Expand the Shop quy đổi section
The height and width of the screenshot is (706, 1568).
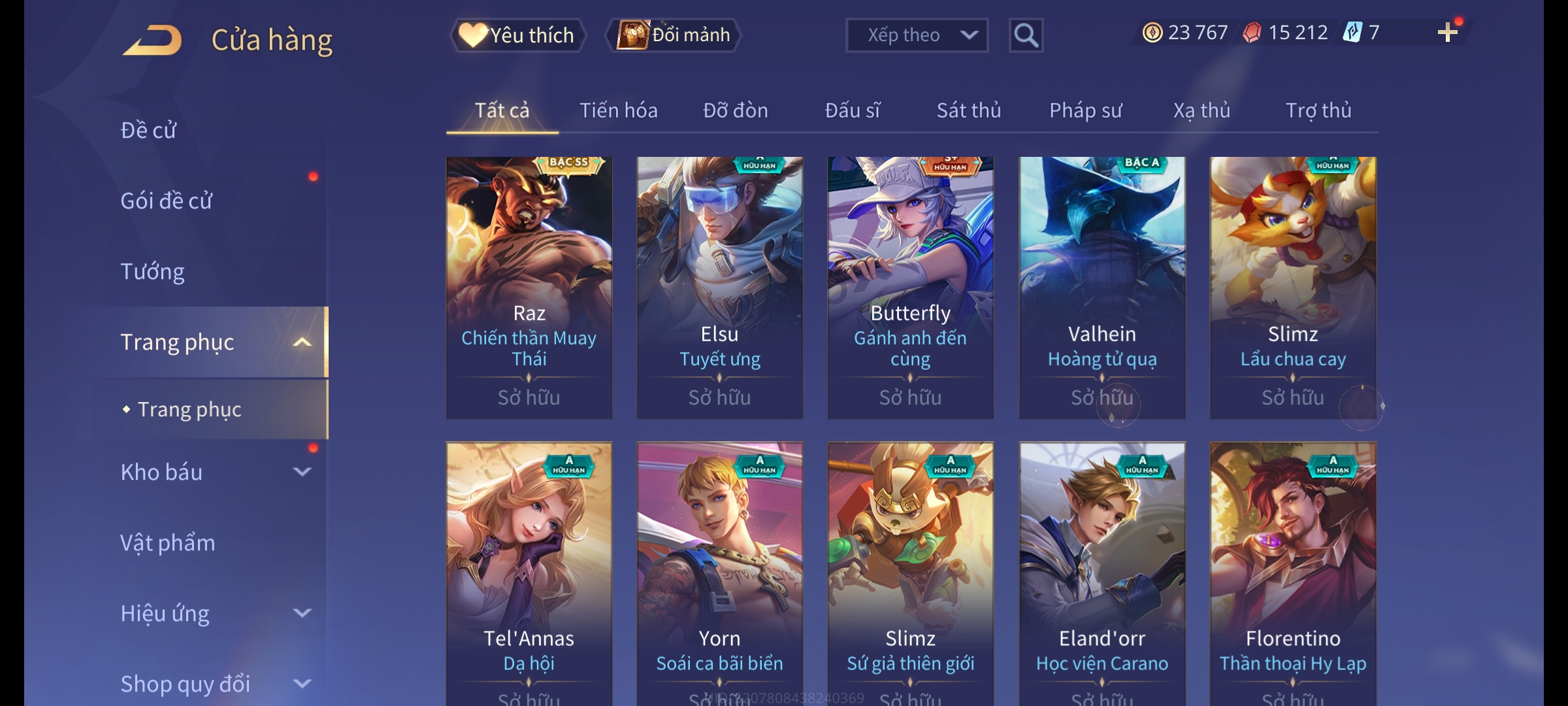pyautogui.click(x=302, y=683)
